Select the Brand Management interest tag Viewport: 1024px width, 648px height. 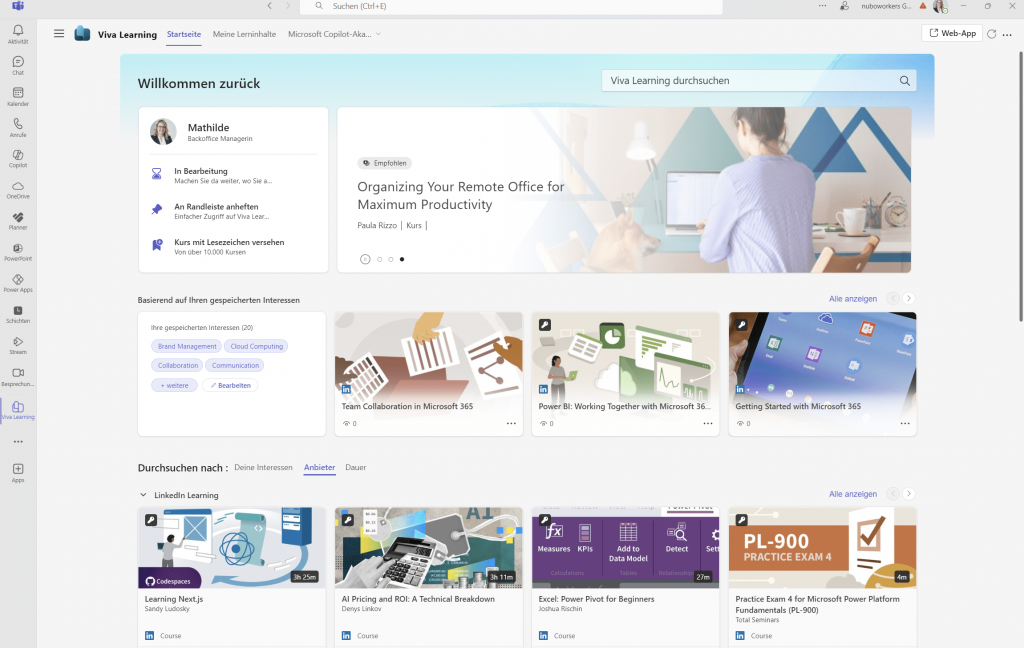coord(187,346)
